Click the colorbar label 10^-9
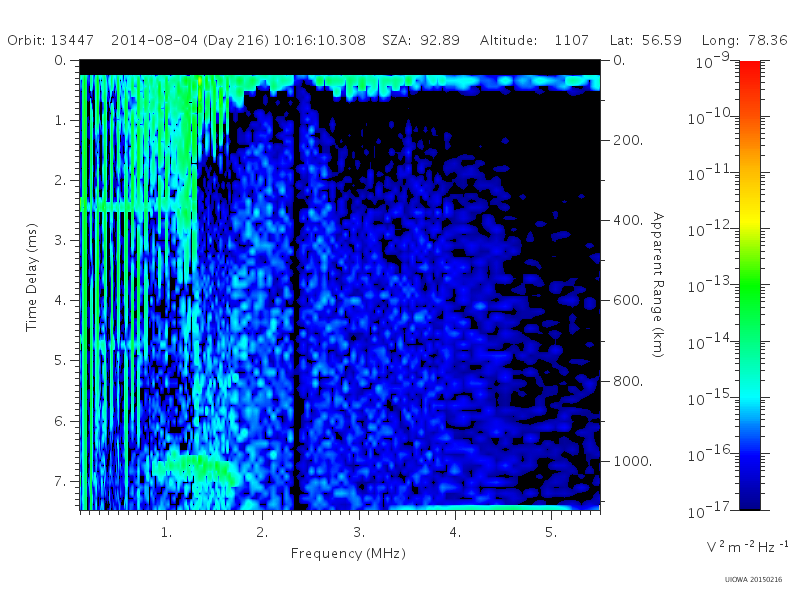The image size is (800, 600). (713, 60)
